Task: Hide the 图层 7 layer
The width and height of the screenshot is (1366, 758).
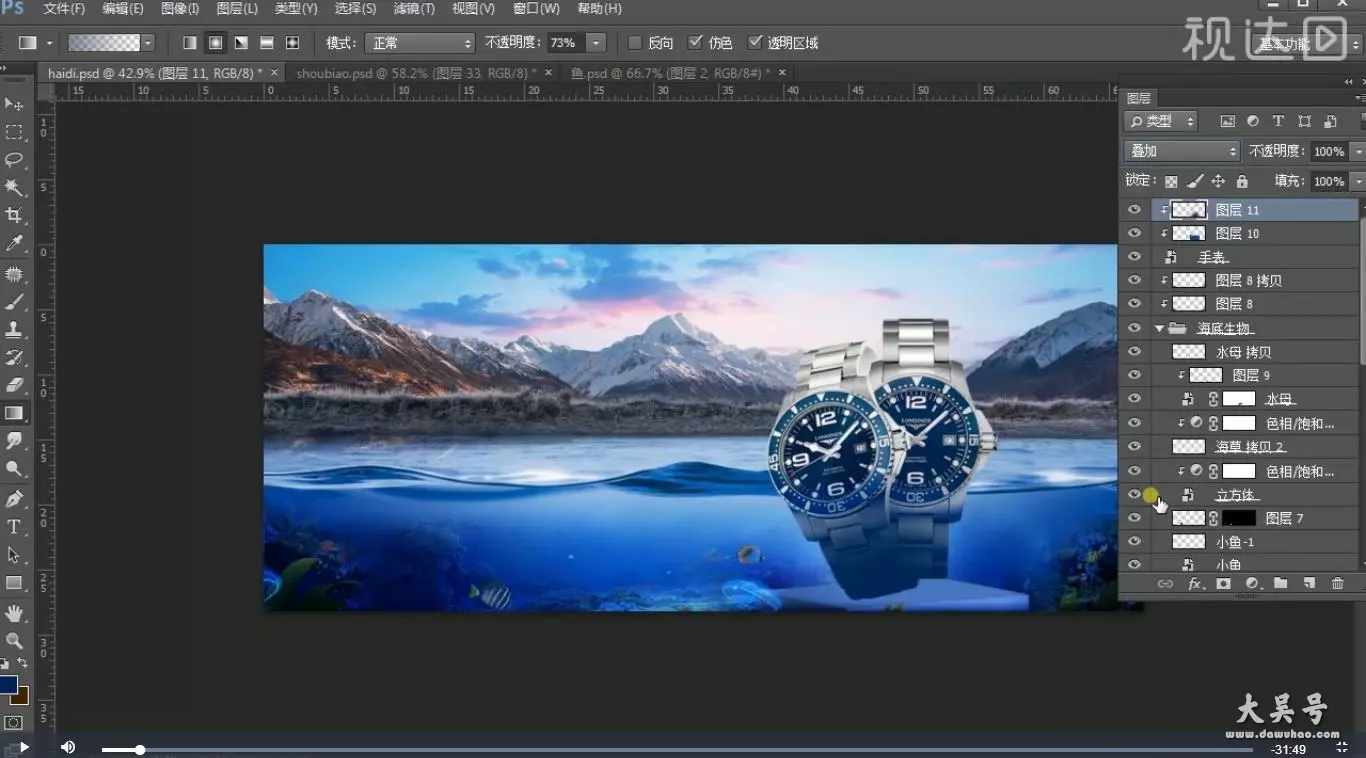Action: point(1134,518)
